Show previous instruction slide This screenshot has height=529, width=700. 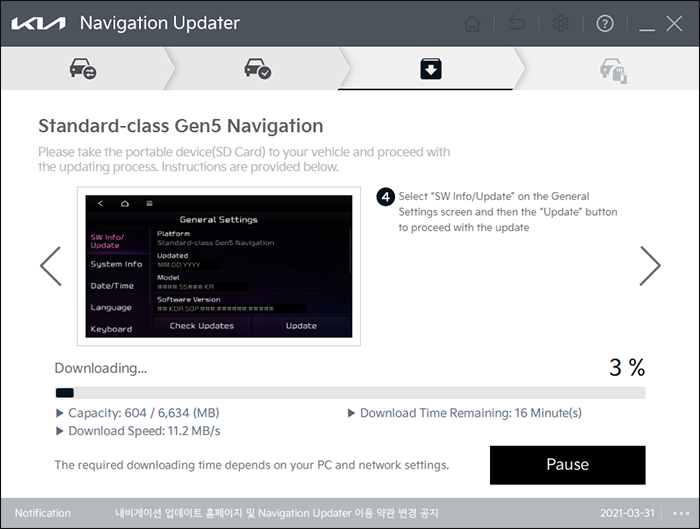pyautogui.click(x=51, y=266)
